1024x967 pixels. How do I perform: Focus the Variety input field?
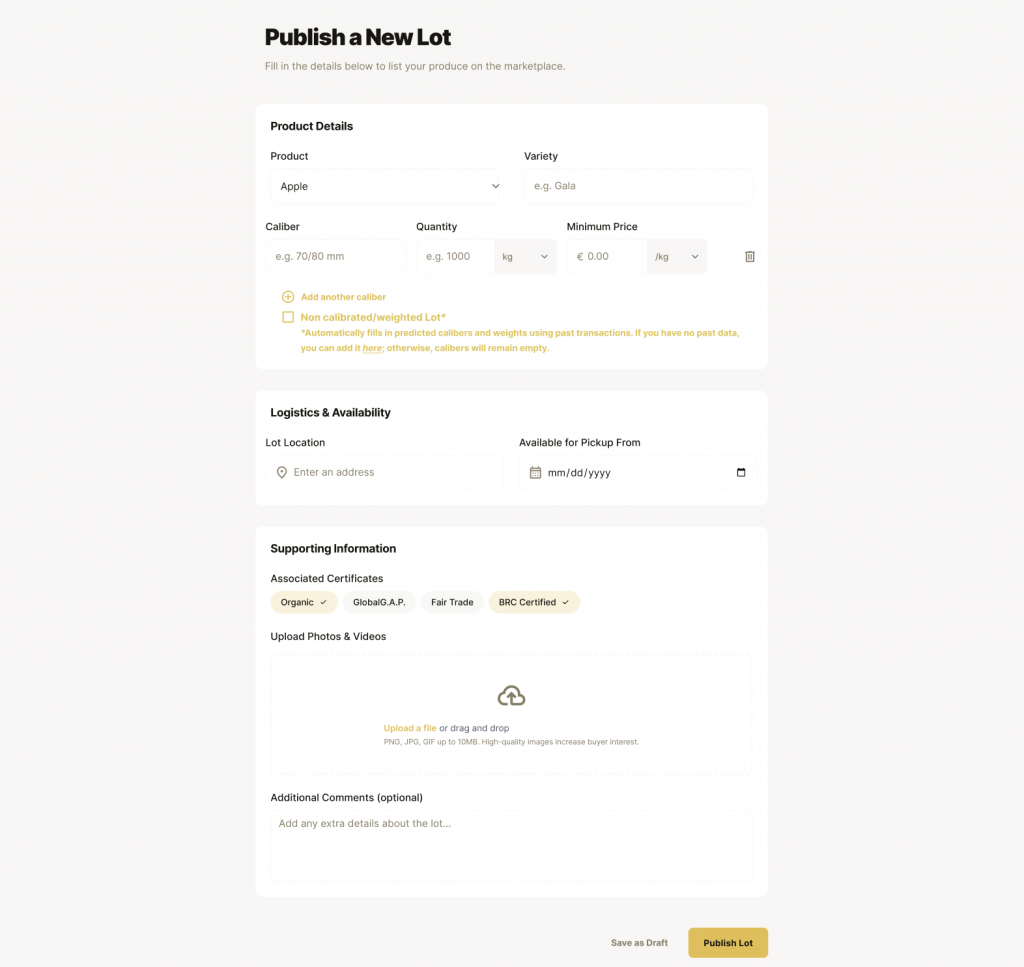pyautogui.click(x=638, y=186)
